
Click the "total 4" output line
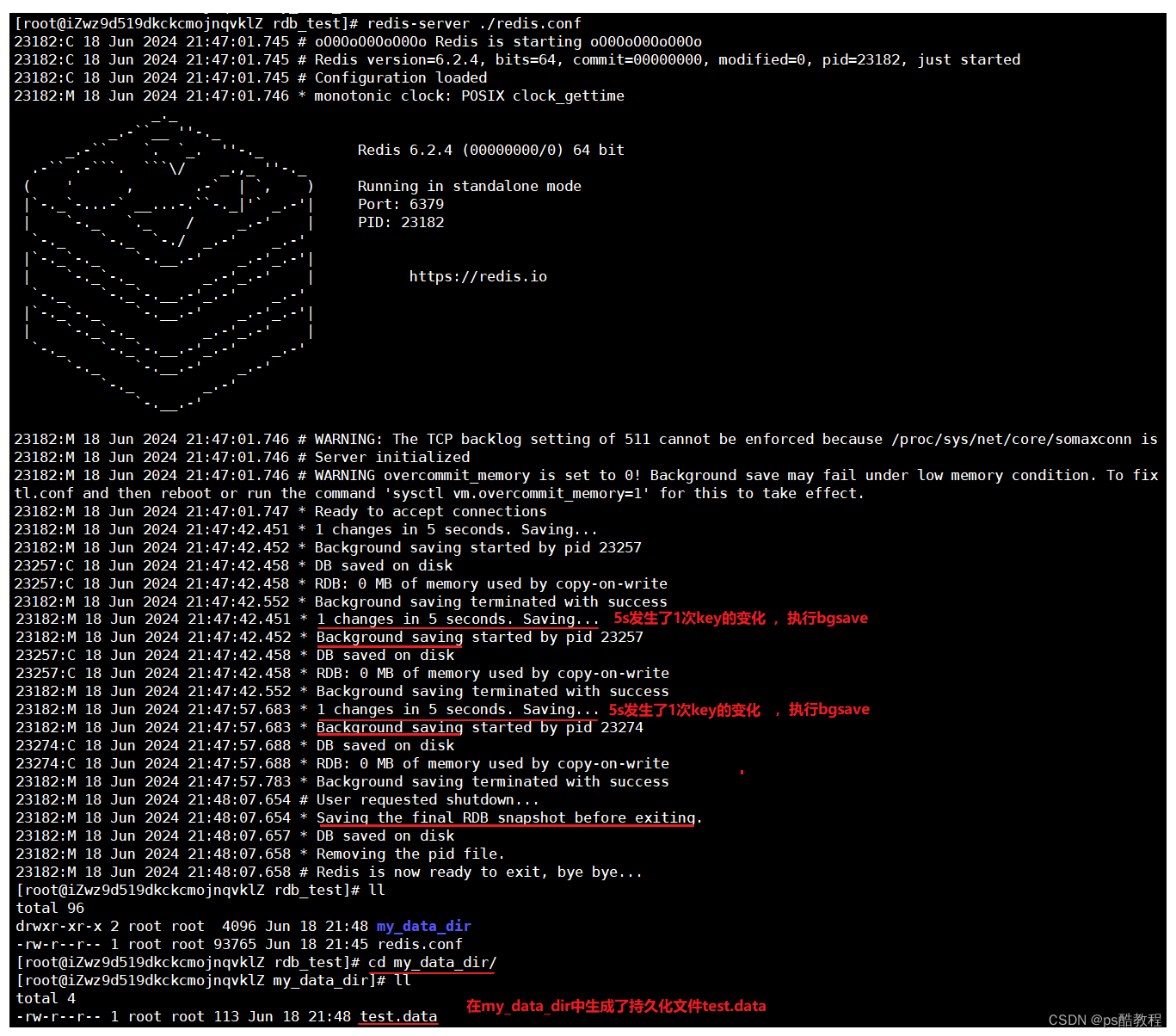click(x=46, y=998)
